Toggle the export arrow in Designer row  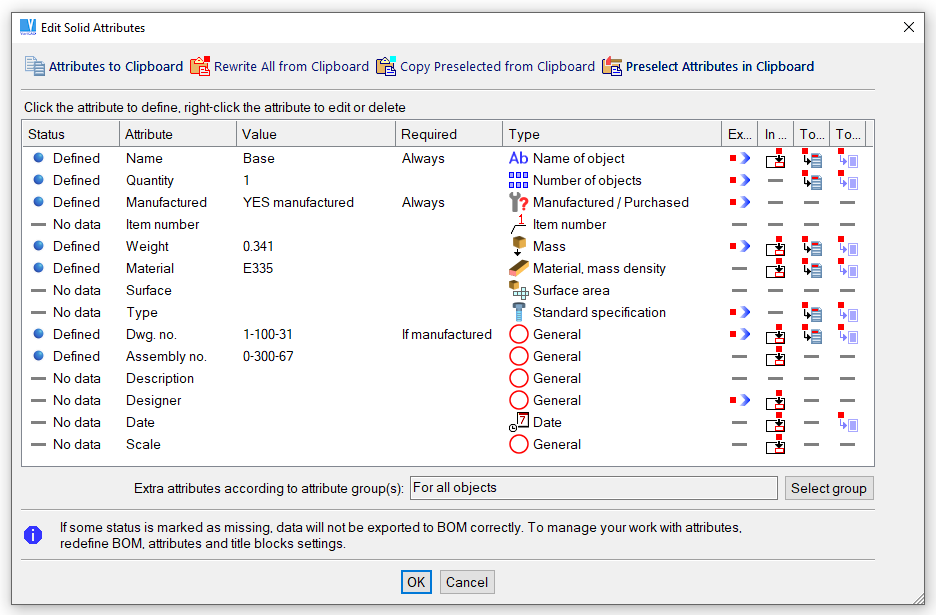[x=740, y=400]
